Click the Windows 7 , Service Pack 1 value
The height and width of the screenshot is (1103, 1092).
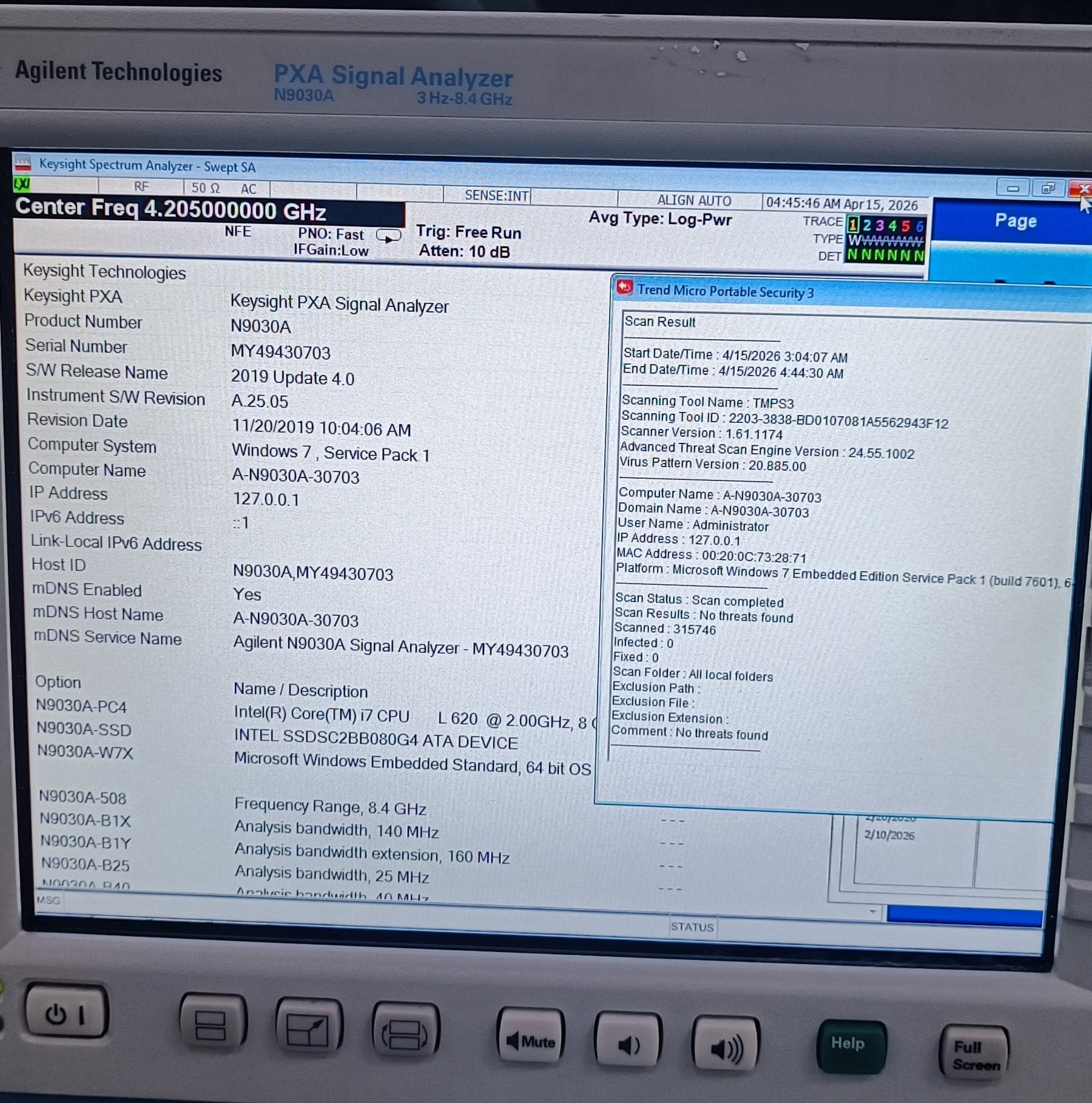click(331, 453)
